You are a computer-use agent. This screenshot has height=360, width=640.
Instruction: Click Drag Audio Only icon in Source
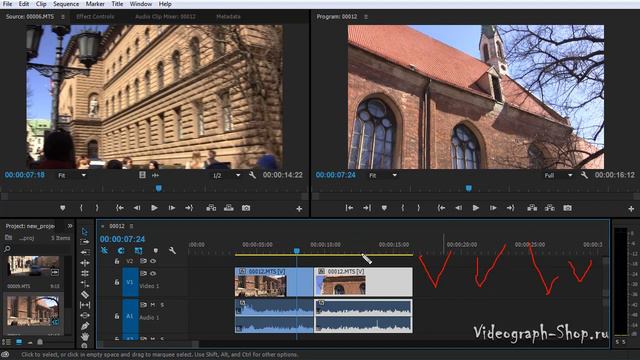point(156,175)
